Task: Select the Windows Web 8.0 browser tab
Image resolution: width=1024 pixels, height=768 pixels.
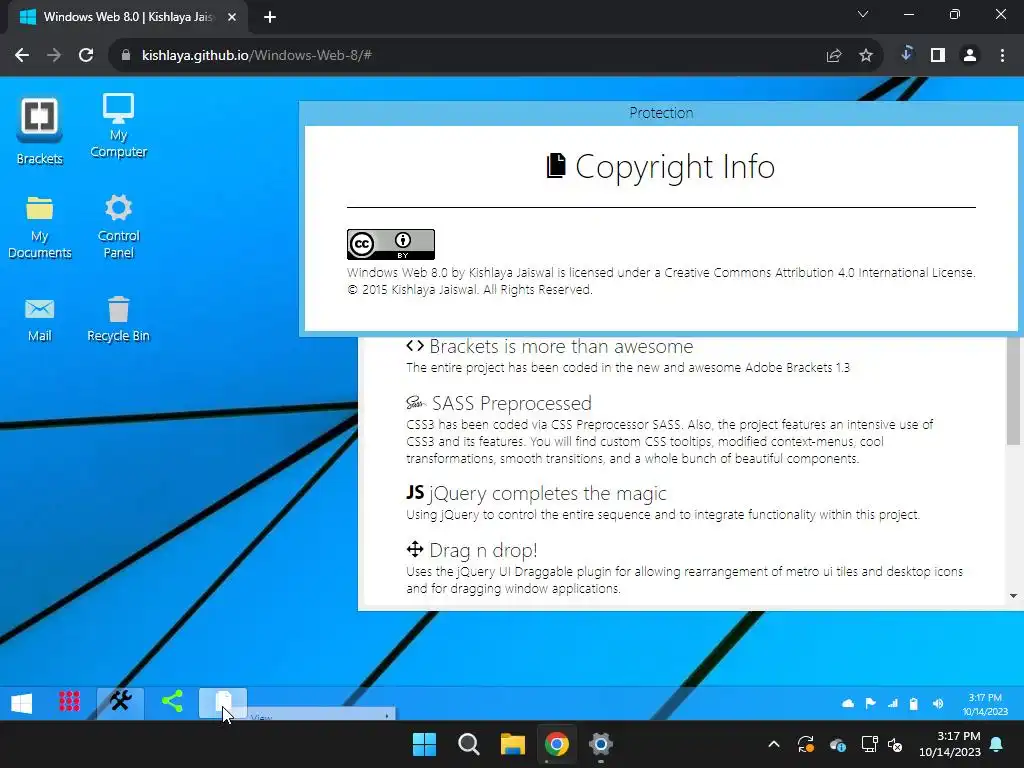Action: click(128, 17)
